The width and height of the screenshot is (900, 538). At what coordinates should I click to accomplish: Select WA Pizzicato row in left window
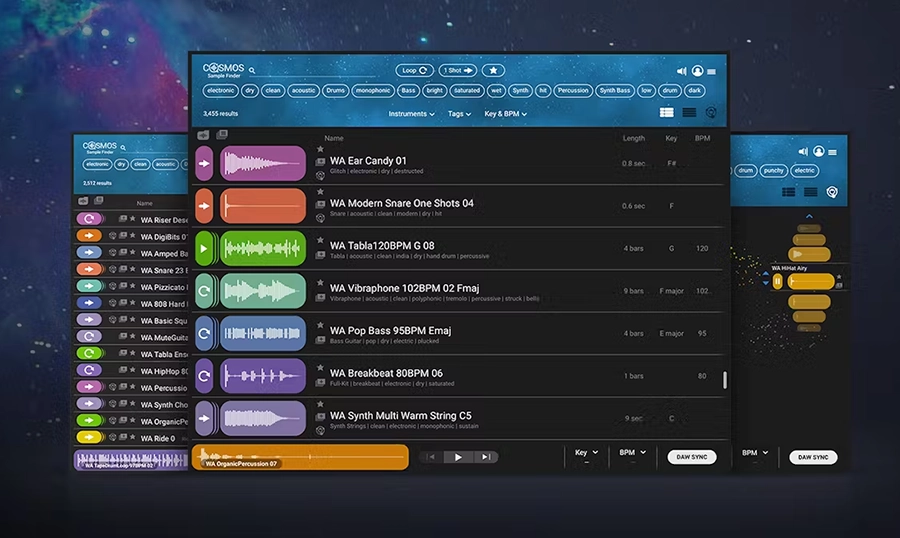pos(131,287)
